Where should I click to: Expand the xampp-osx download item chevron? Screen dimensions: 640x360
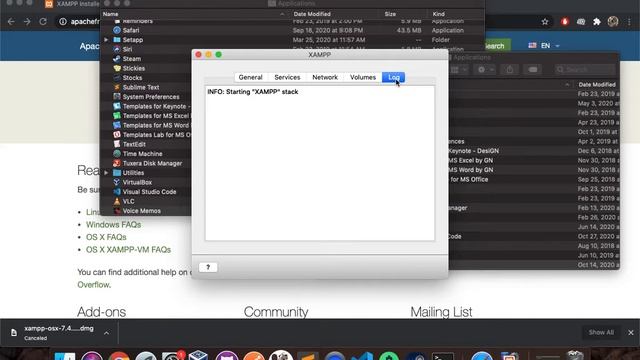(106, 333)
